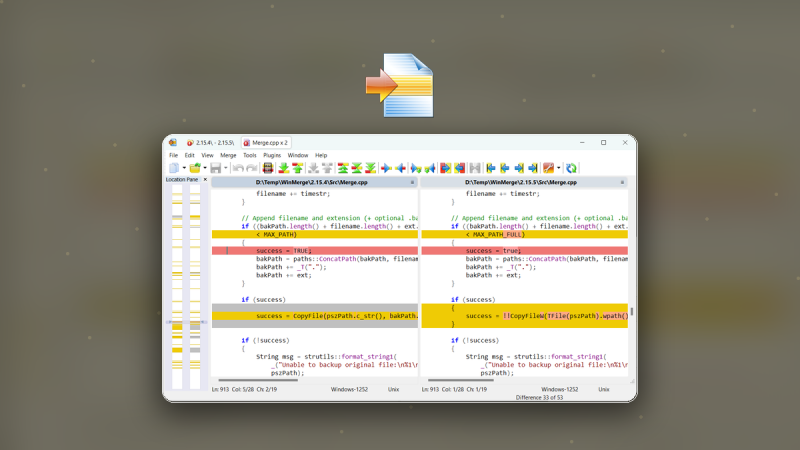Click the left column of the location pane map
The height and width of the screenshot is (450, 800).
(177, 286)
